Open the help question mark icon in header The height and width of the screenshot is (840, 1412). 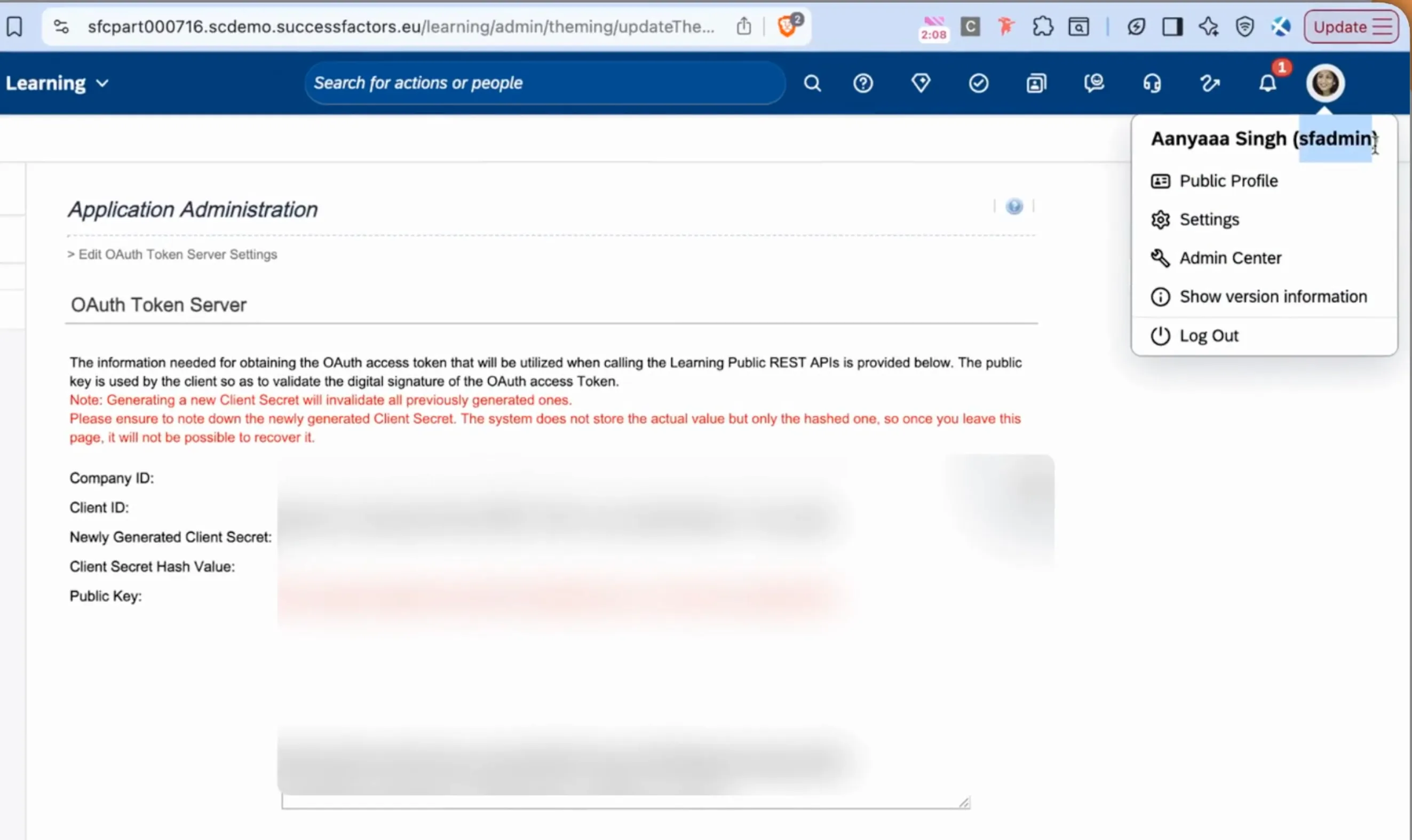(x=863, y=83)
